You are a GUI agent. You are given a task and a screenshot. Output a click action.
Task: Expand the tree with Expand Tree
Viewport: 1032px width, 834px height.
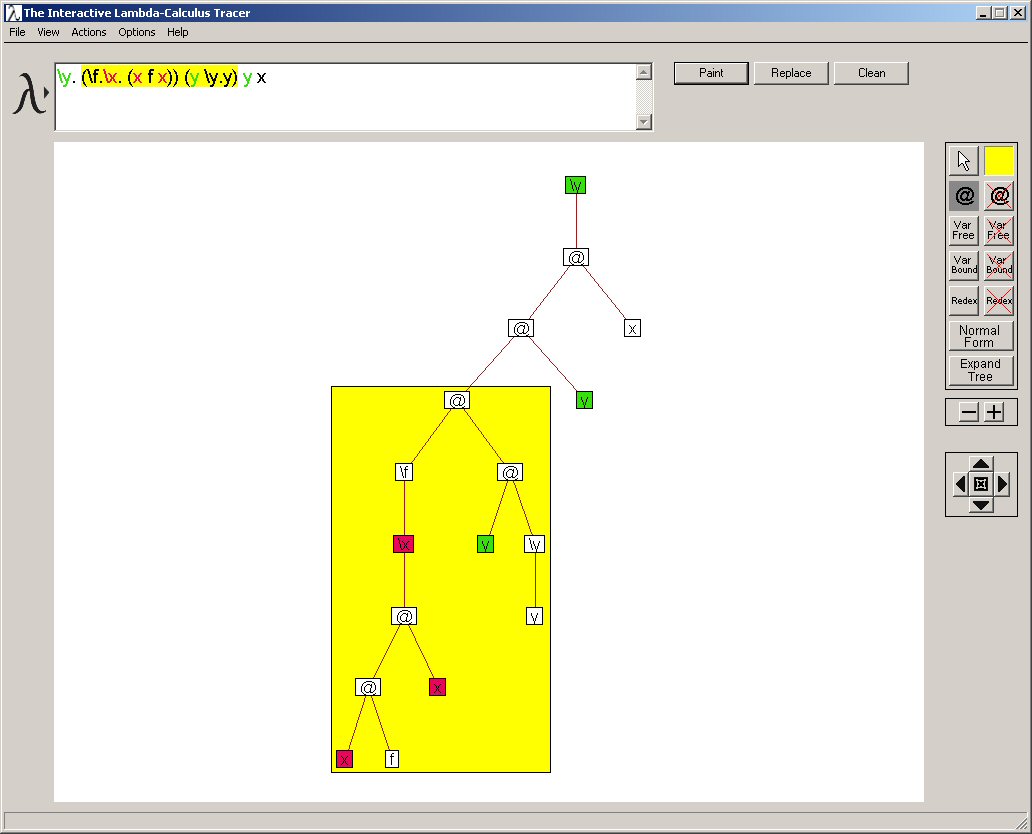[980, 370]
